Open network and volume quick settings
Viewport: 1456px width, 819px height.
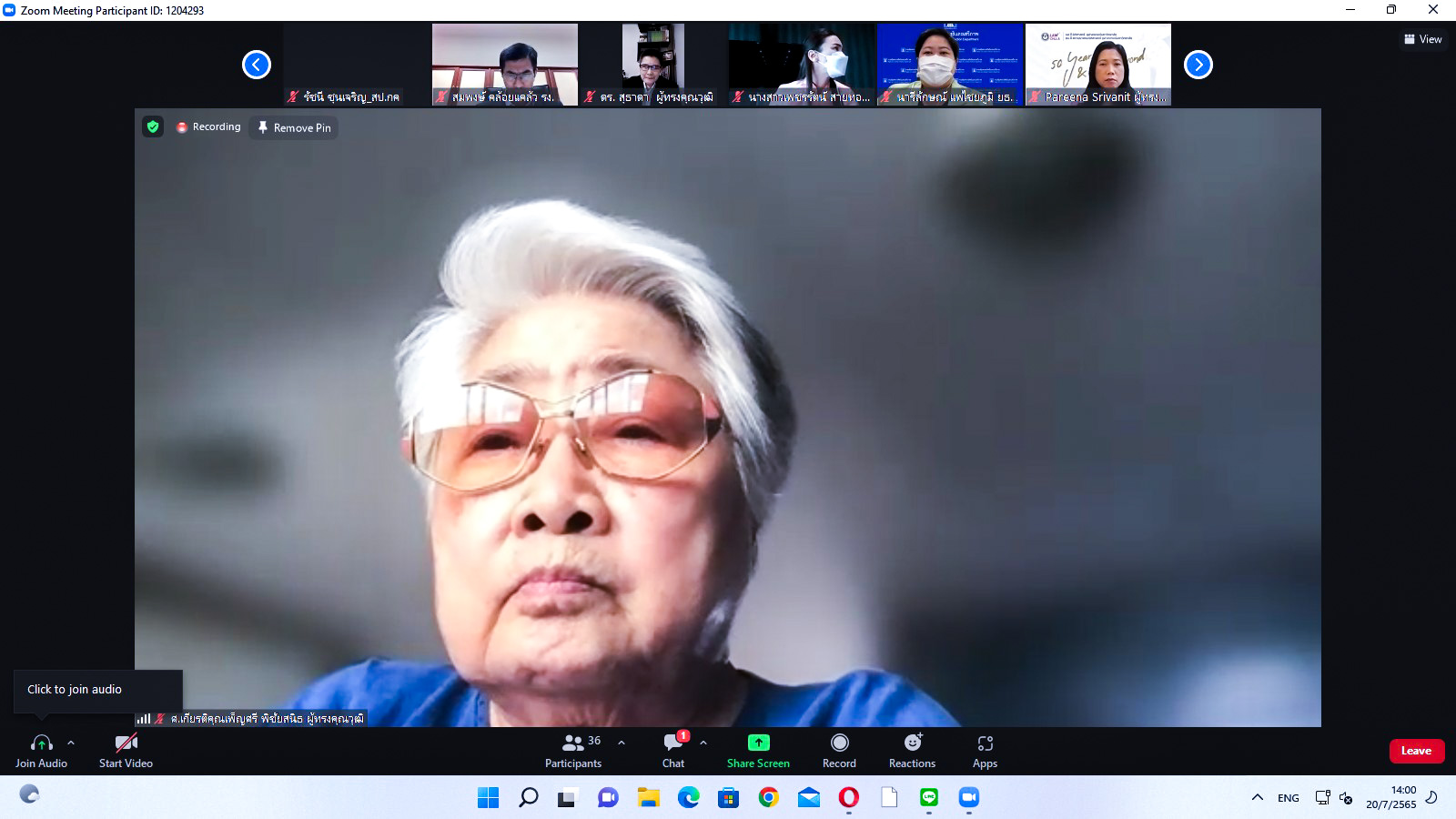1334,798
